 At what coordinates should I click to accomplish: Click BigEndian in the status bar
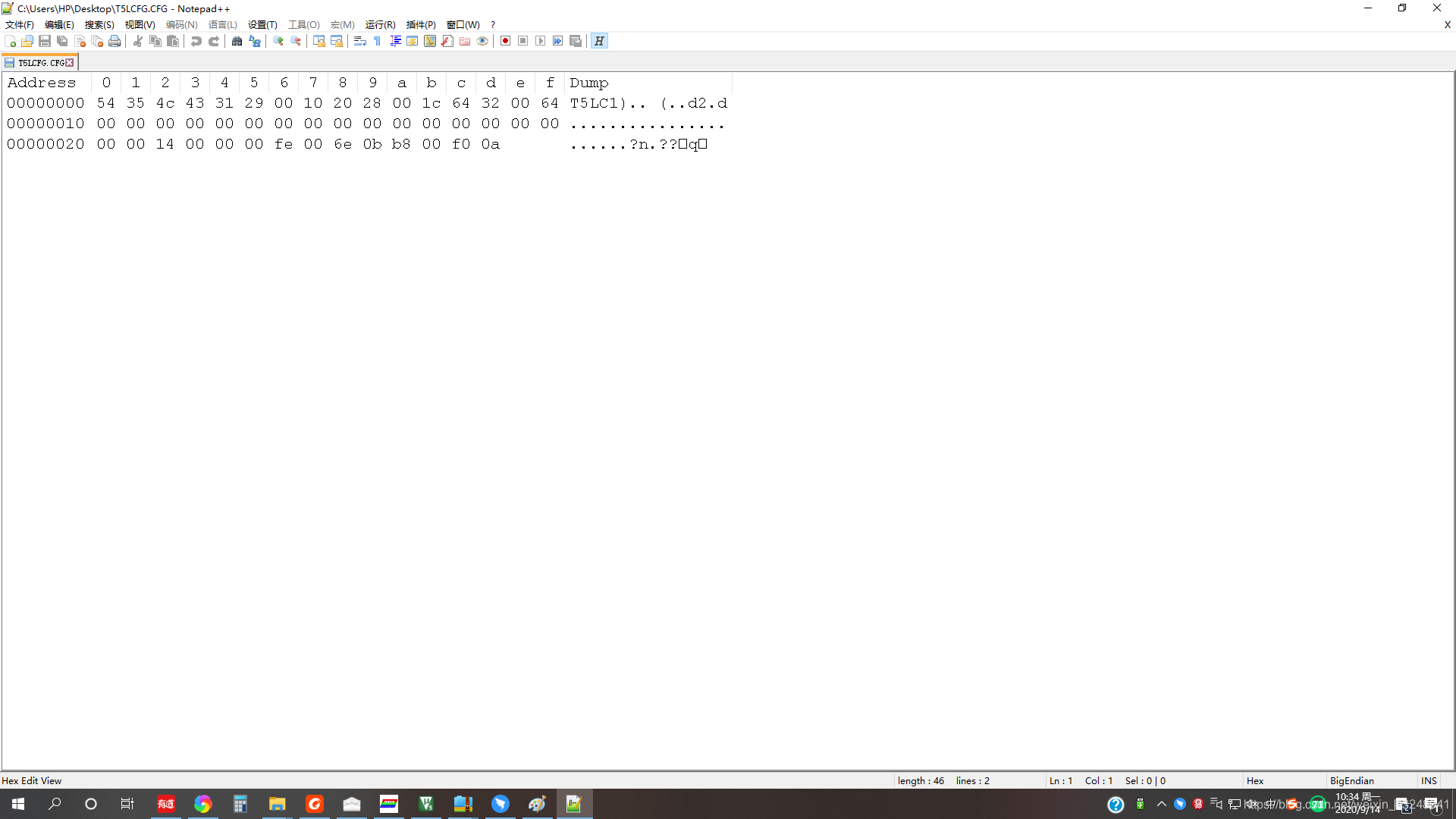tap(1353, 780)
